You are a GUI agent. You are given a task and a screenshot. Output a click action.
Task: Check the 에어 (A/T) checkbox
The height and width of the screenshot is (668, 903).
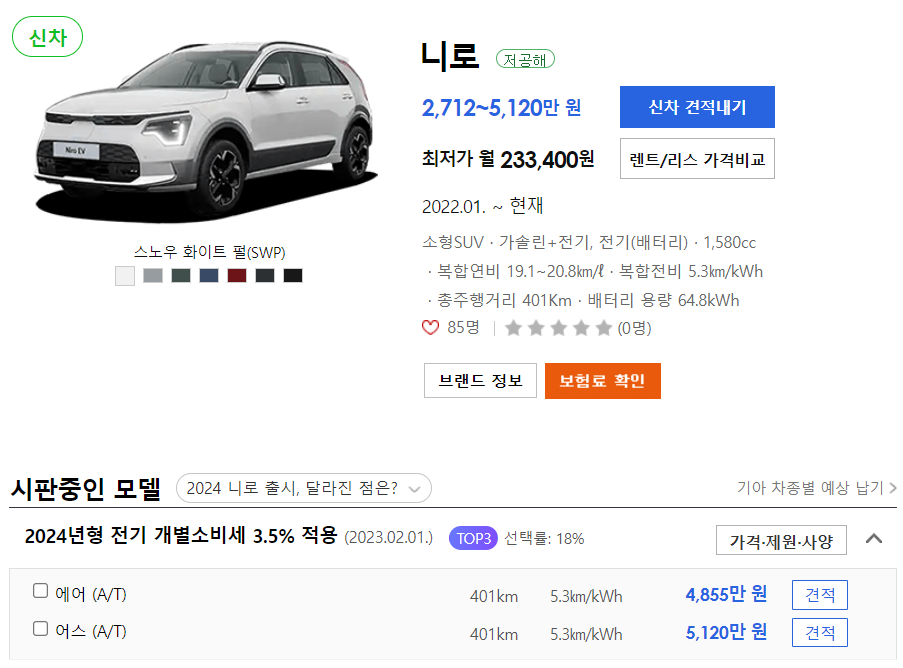pos(40,591)
